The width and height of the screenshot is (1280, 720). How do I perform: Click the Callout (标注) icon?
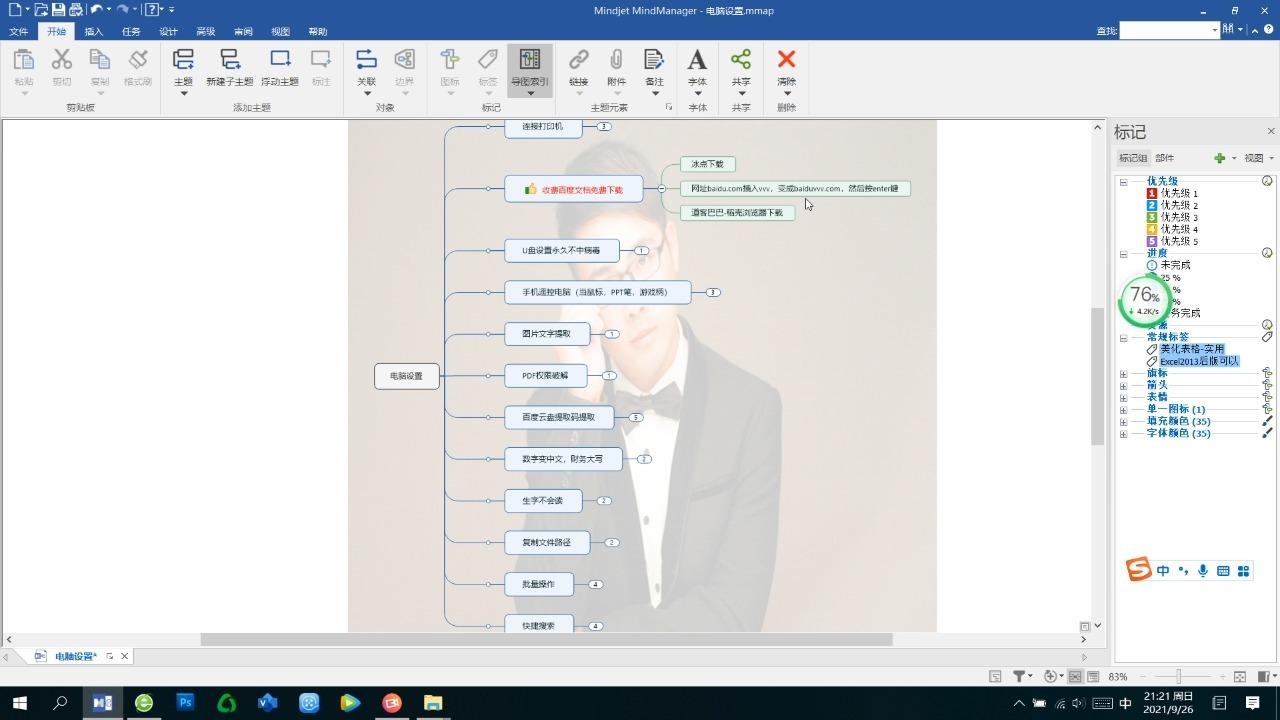pos(321,61)
